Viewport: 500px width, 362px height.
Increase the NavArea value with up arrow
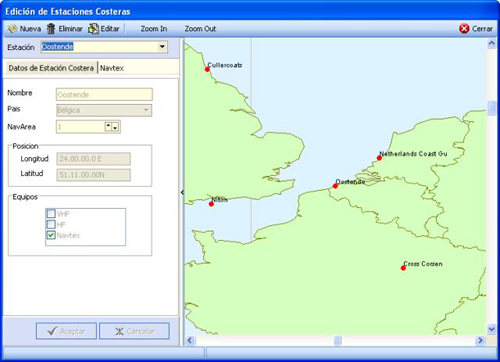point(108,125)
